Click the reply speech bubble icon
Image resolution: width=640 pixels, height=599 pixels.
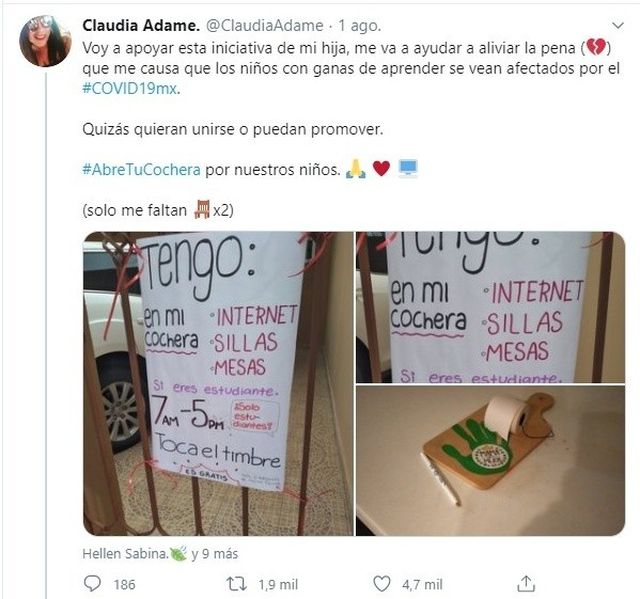(x=92, y=583)
